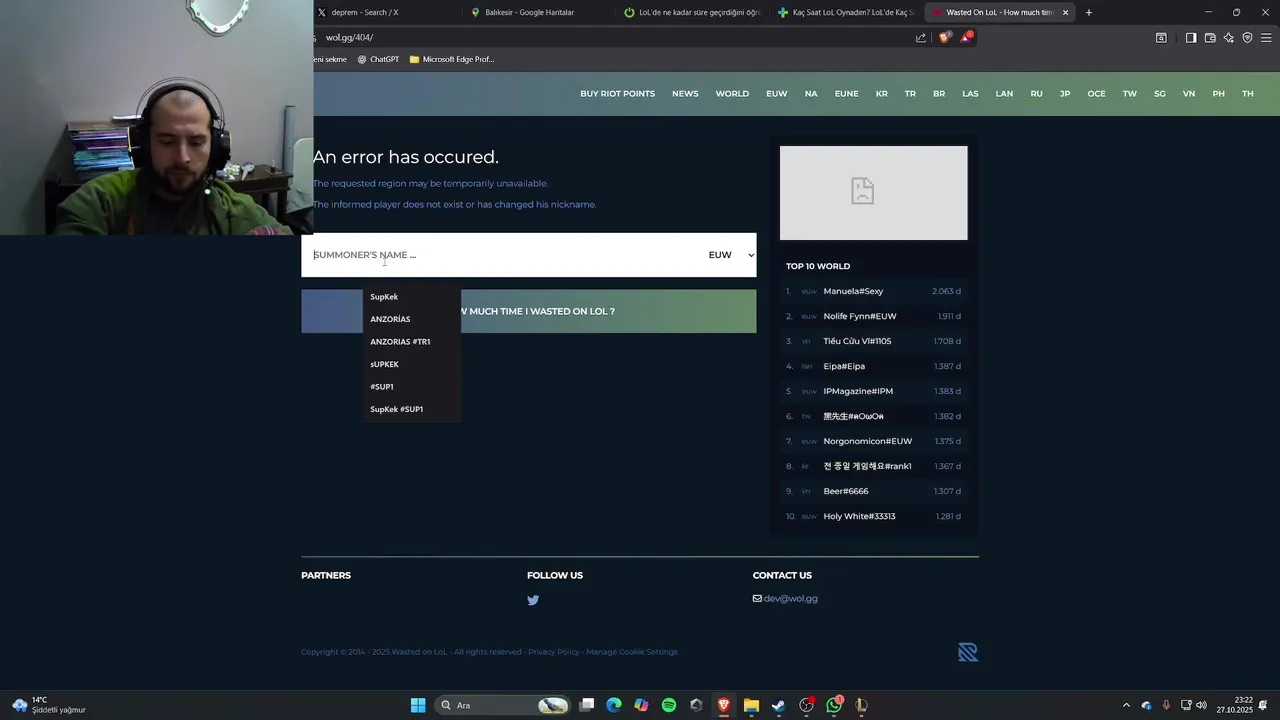Select KR region in nav bar
This screenshot has width=1280, height=720.
[881, 94]
